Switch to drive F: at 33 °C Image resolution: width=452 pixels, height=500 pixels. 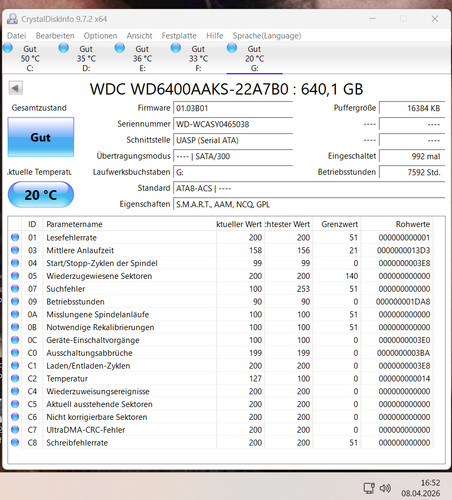click(x=198, y=58)
